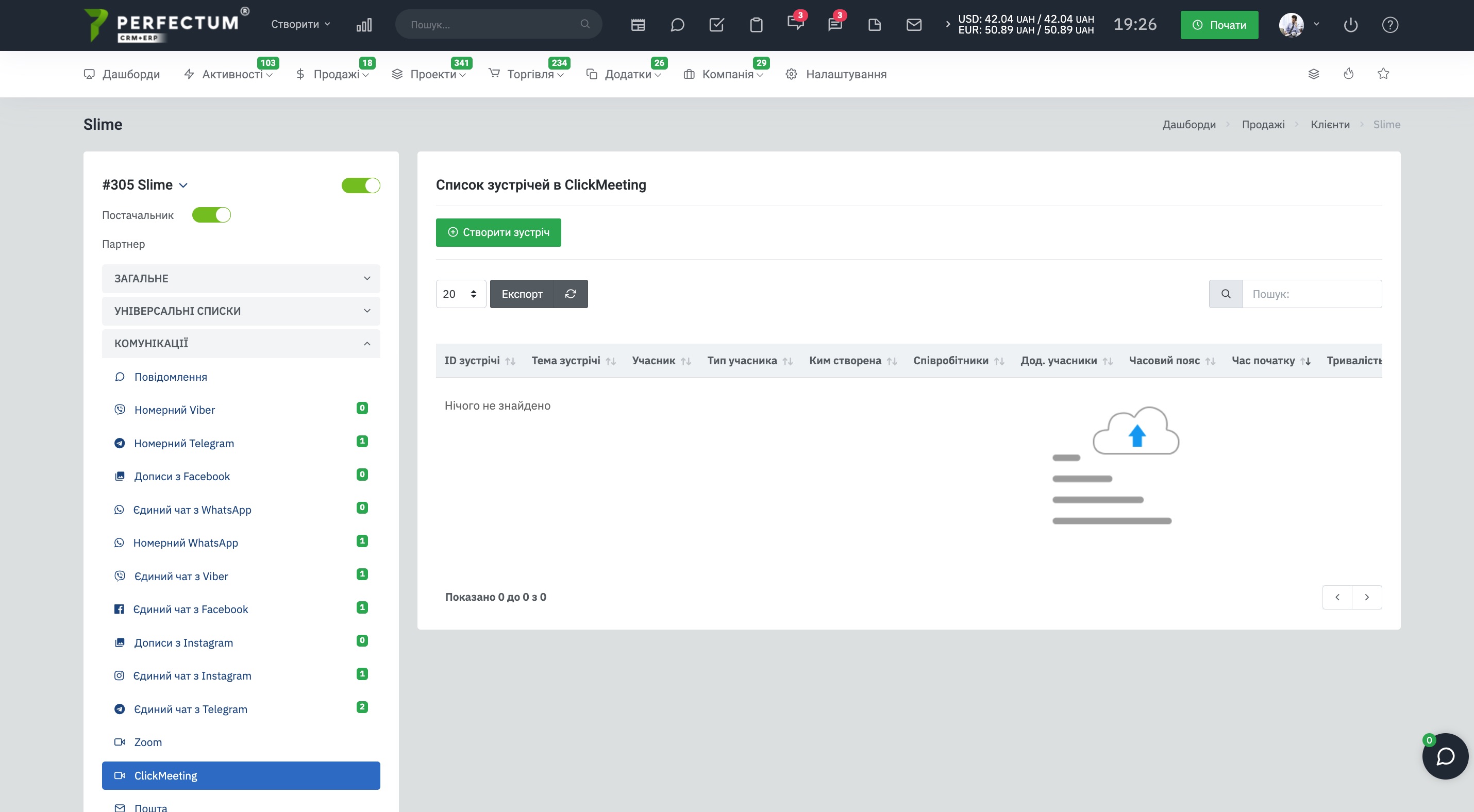
Task: Open Налаштування in navigation bar
Action: (x=836, y=74)
